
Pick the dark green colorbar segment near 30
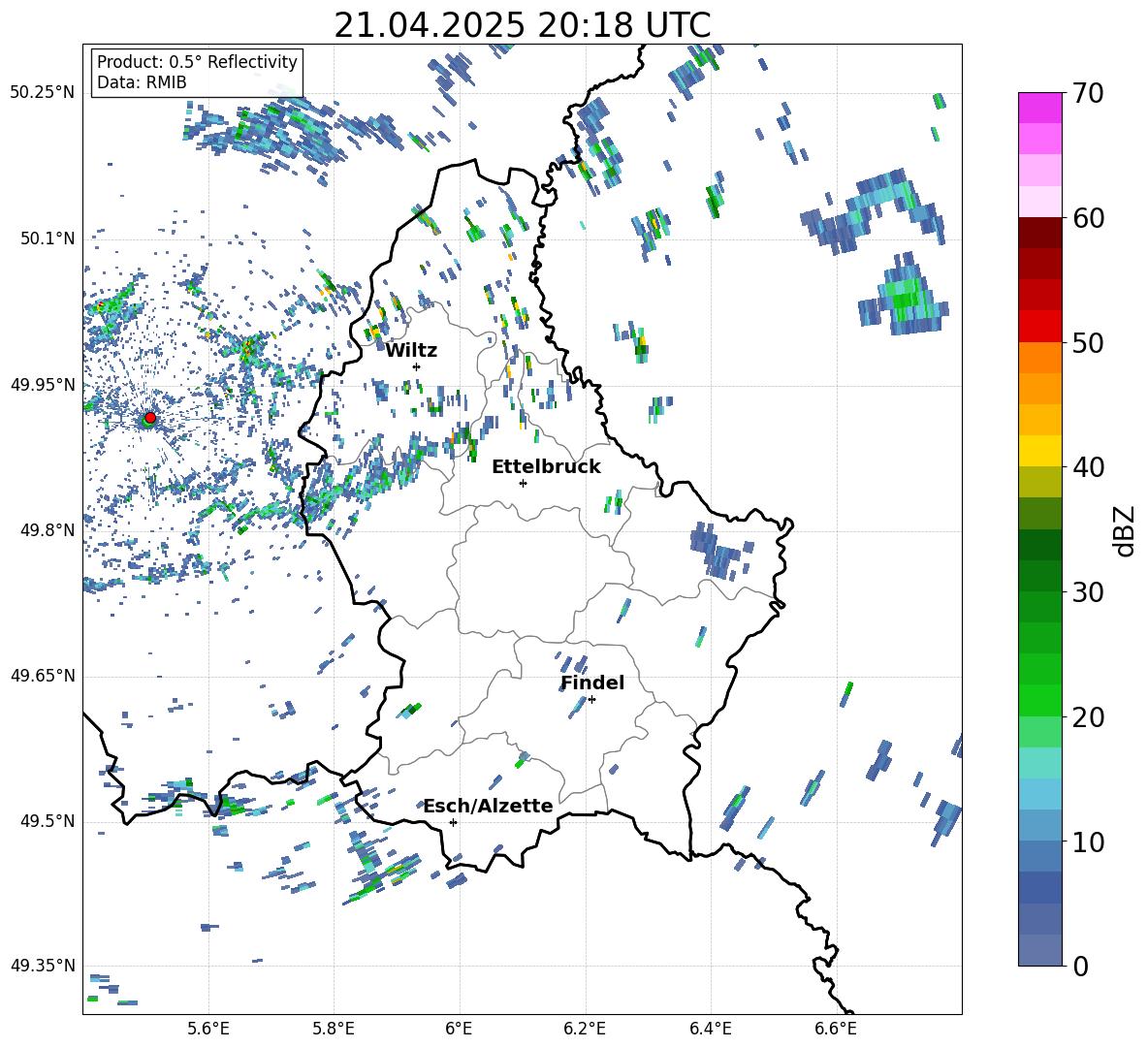pos(1039,576)
